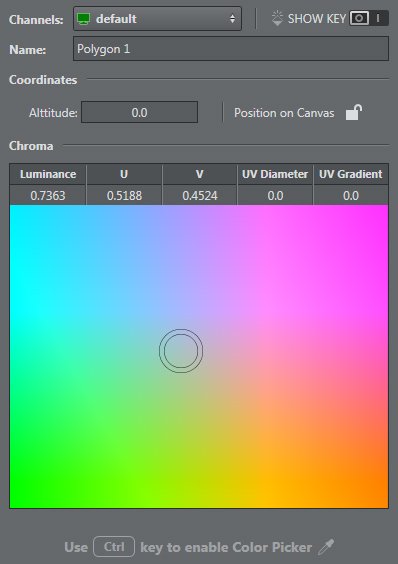Click the Position on Canvas label
This screenshot has height=564, width=398.
tap(284, 113)
